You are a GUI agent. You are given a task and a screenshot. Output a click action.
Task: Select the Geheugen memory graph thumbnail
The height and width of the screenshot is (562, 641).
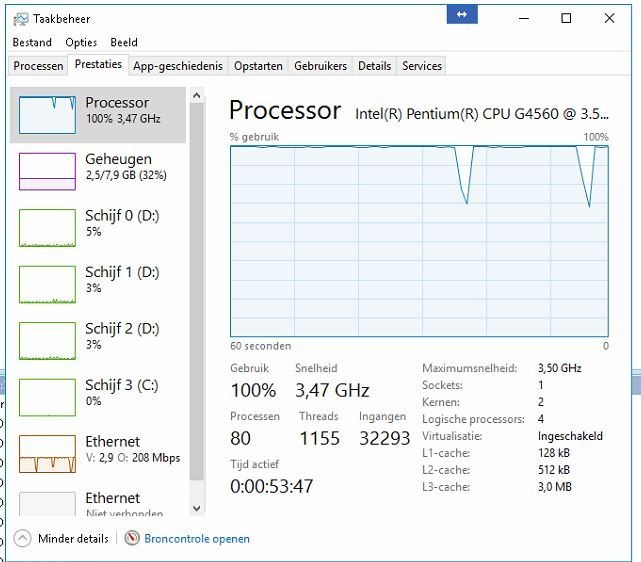pos(47,171)
